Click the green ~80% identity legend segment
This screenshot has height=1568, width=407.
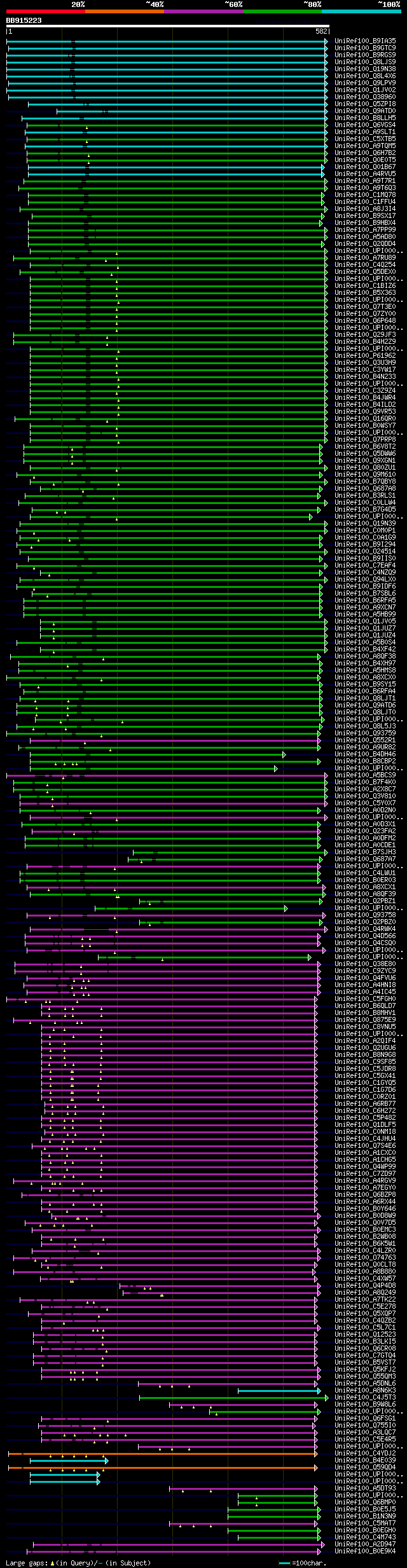coord(282,11)
